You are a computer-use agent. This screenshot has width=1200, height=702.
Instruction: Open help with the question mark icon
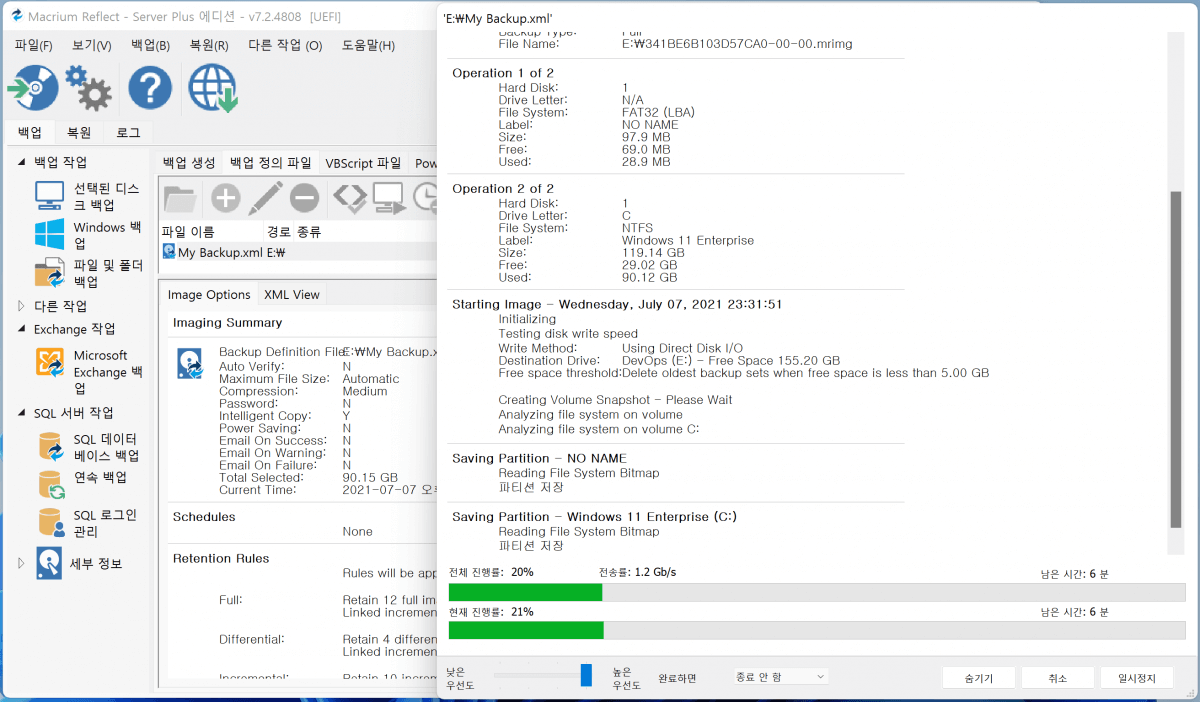click(150, 88)
